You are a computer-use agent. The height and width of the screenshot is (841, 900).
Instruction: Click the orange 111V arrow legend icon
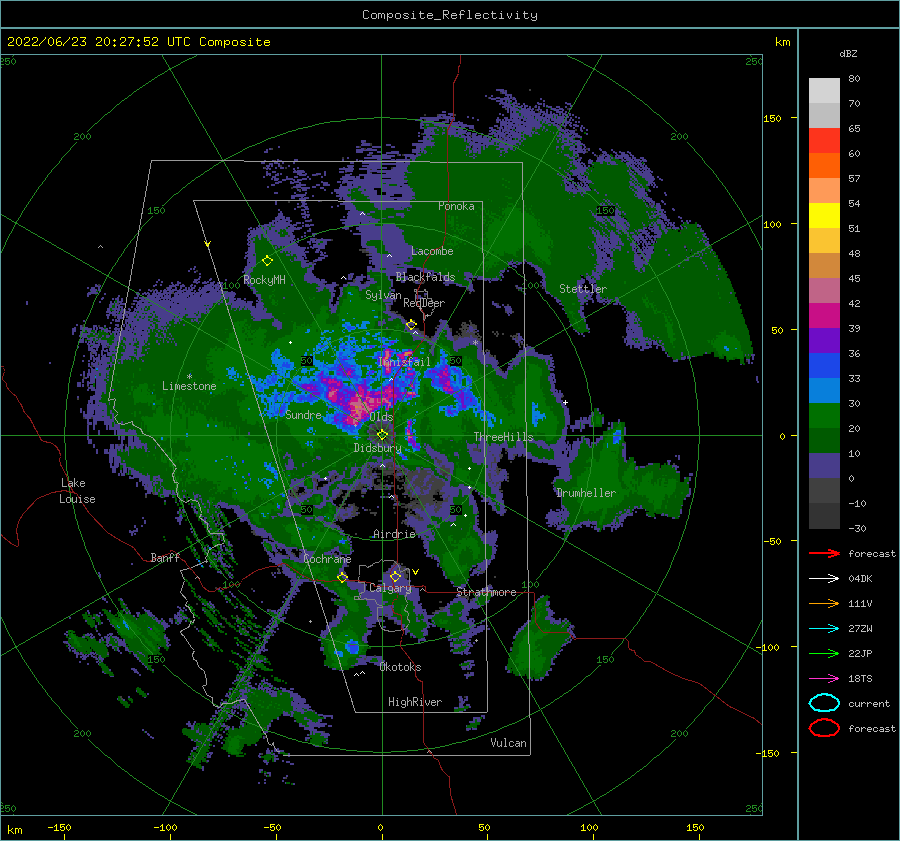[824, 603]
